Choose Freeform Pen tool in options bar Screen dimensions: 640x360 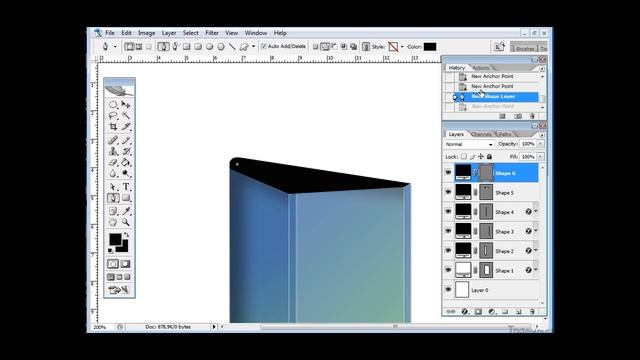coord(176,47)
